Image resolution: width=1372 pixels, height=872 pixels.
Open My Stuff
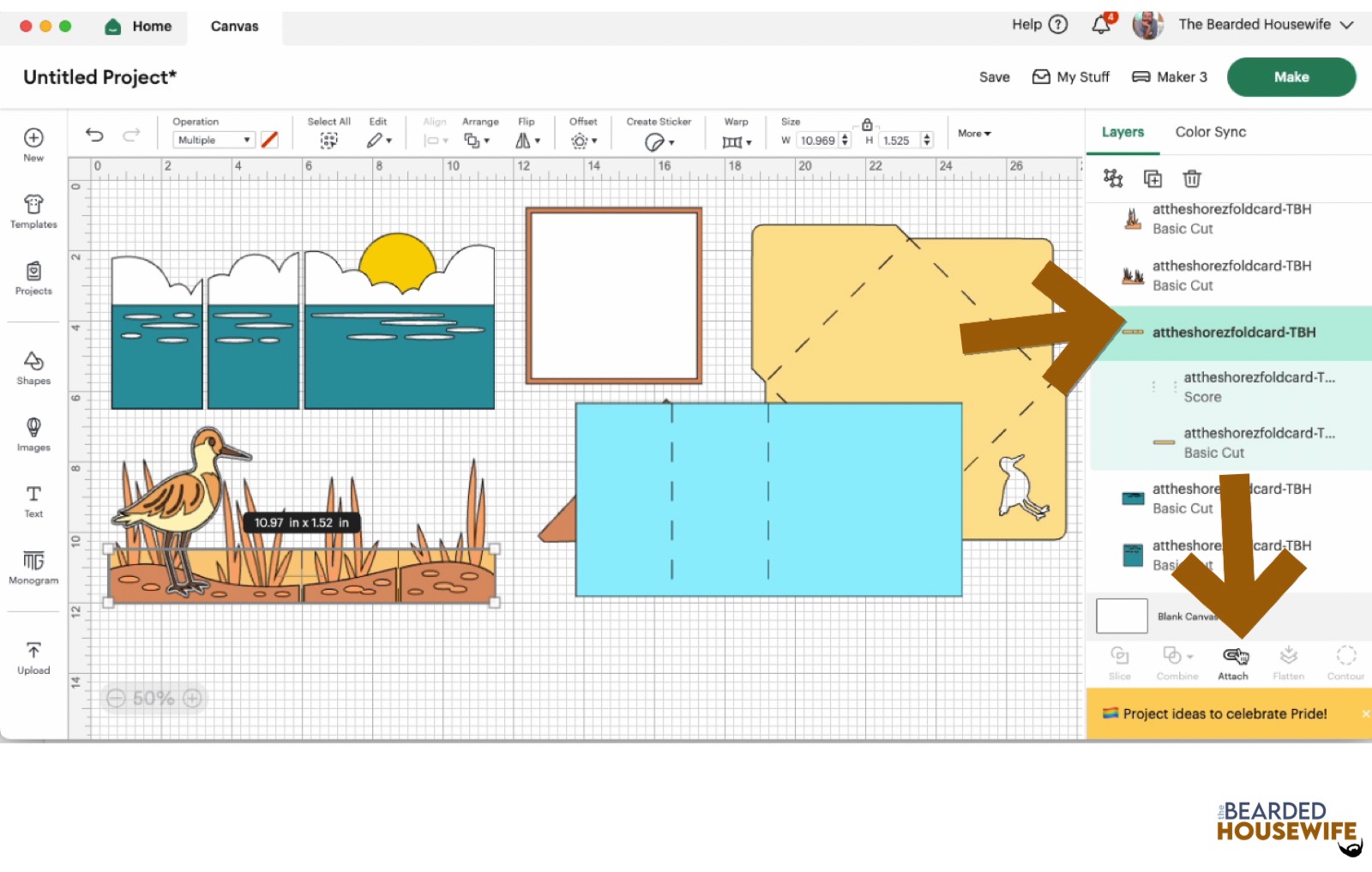point(1071,77)
